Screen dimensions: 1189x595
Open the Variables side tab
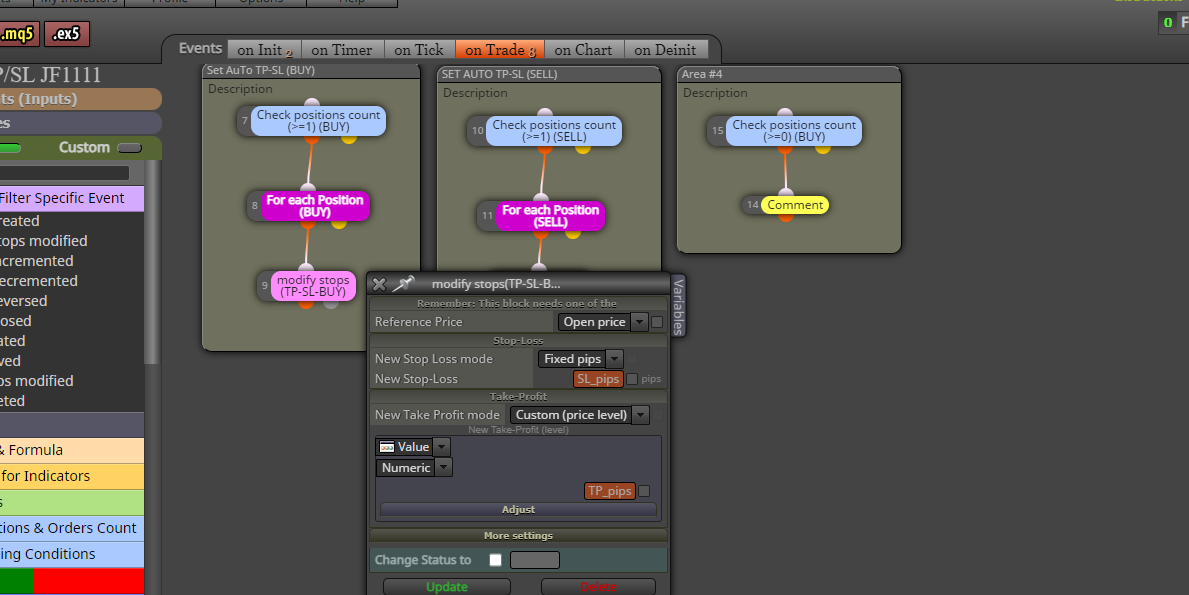(x=678, y=305)
